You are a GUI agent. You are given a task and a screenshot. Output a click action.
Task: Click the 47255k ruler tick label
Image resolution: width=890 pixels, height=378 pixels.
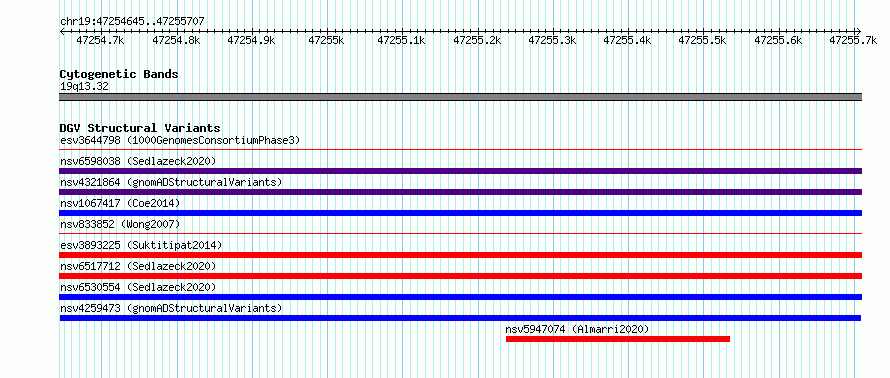[326, 40]
